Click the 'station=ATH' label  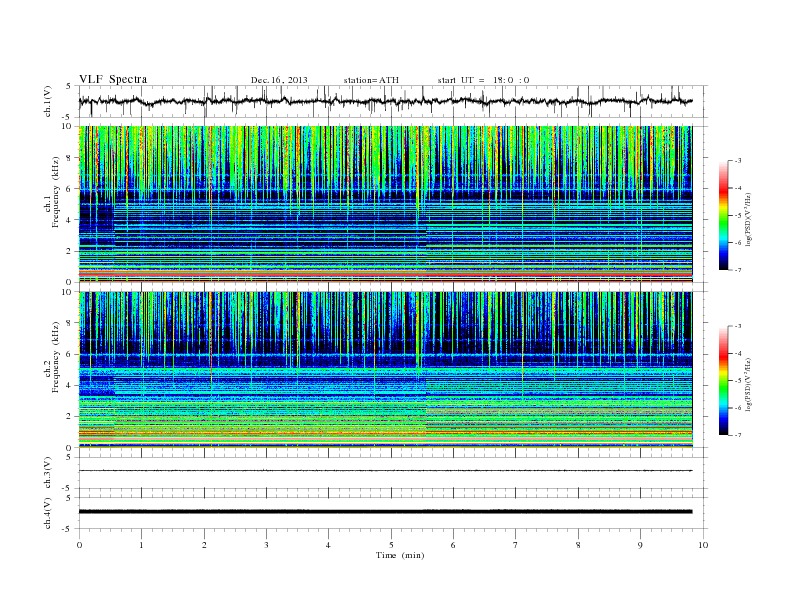(371, 80)
